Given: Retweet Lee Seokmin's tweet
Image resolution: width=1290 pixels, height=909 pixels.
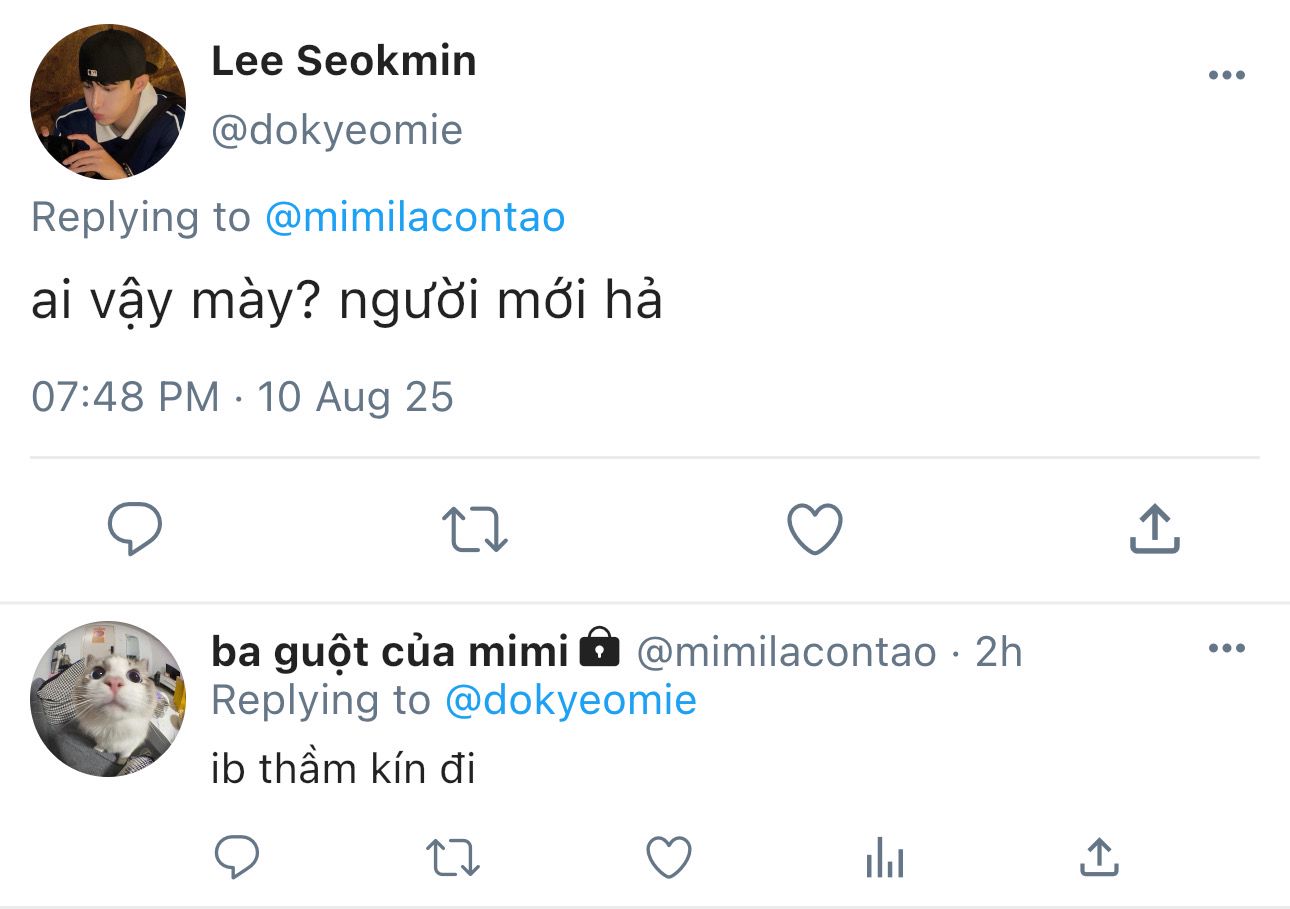Looking at the screenshot, I should pyautogui.click(x=475, y=529).
